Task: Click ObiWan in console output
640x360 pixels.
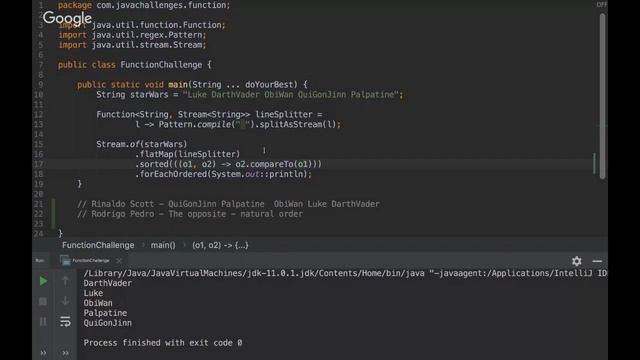Action: (x=98, y=303)
